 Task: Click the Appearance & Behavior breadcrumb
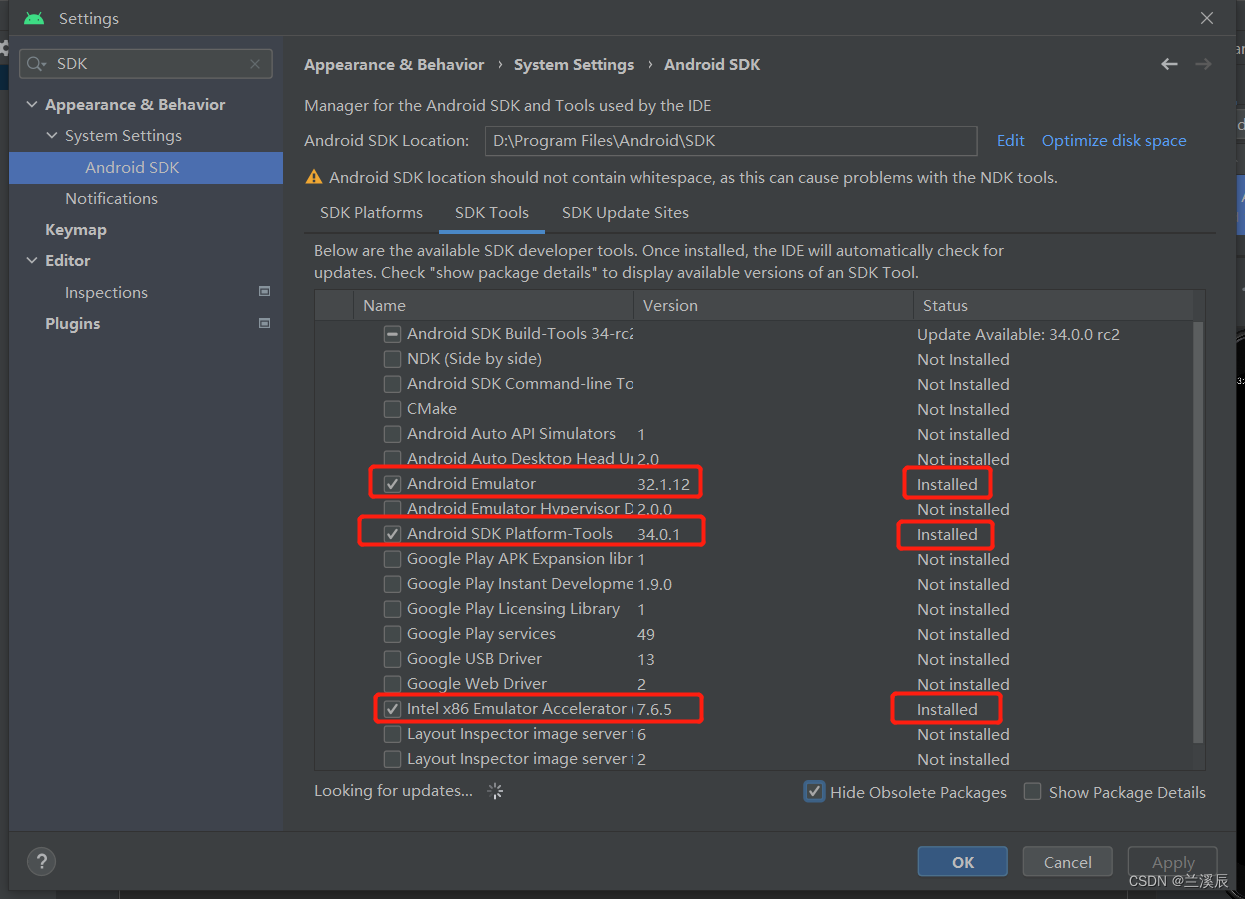pyautogui.click(x=394, y=64)
